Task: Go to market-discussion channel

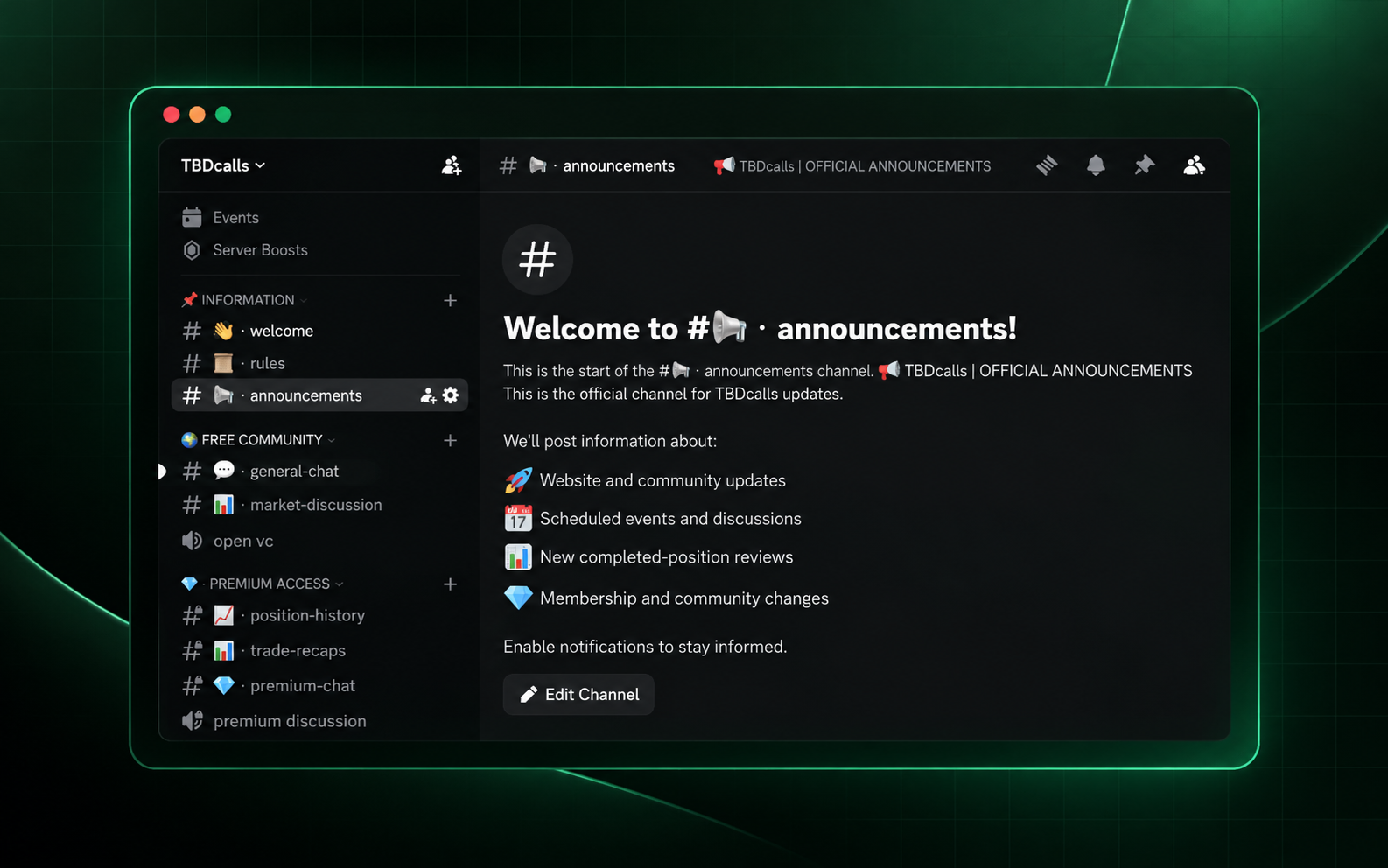Action: 320,505
